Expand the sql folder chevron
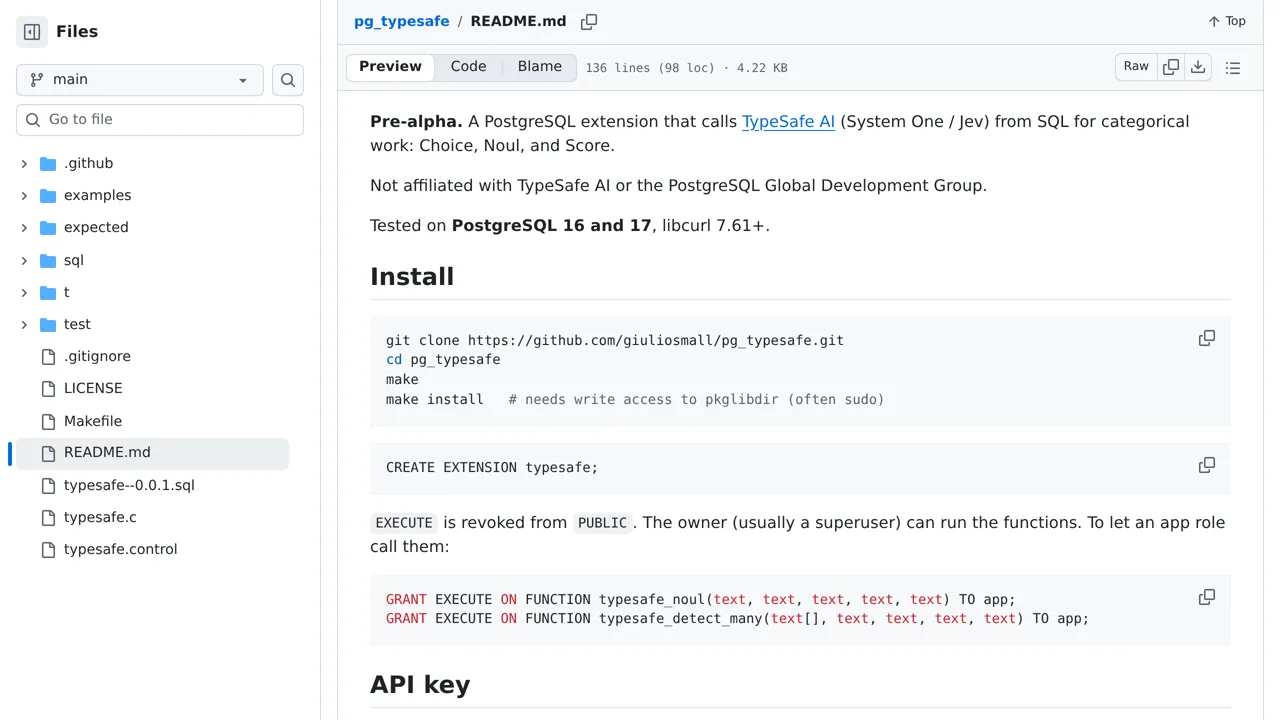1280x720 pixels. pos(24,260)
